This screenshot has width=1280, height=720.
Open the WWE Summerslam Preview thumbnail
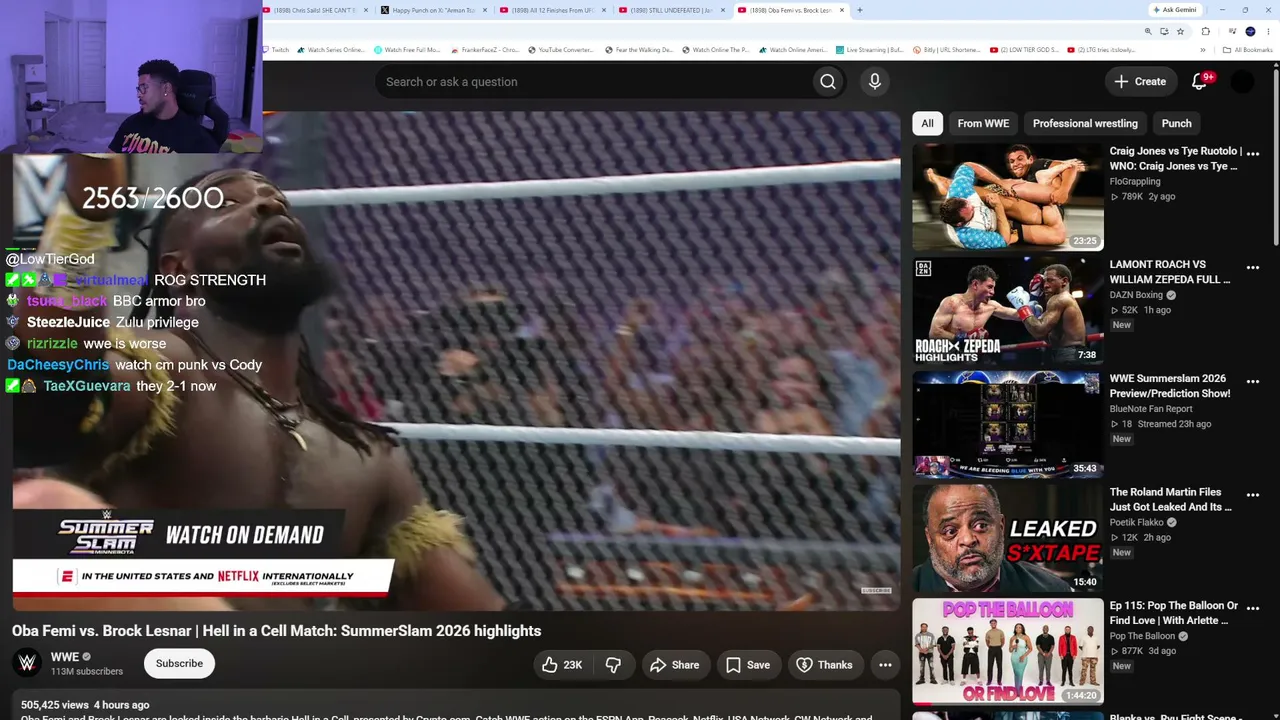(x=1007, y=424)
